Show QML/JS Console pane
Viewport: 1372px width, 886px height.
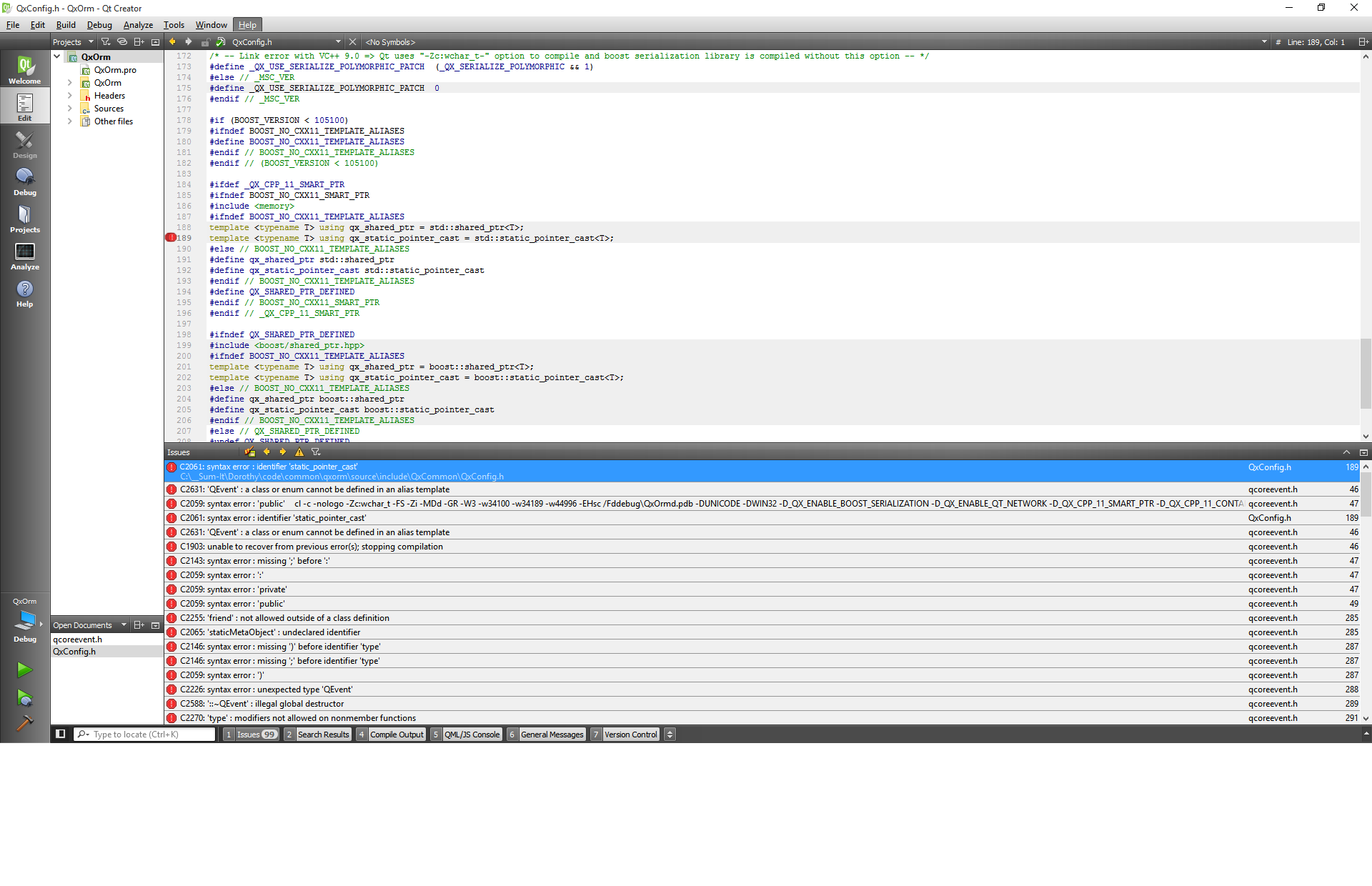(467, 734)
